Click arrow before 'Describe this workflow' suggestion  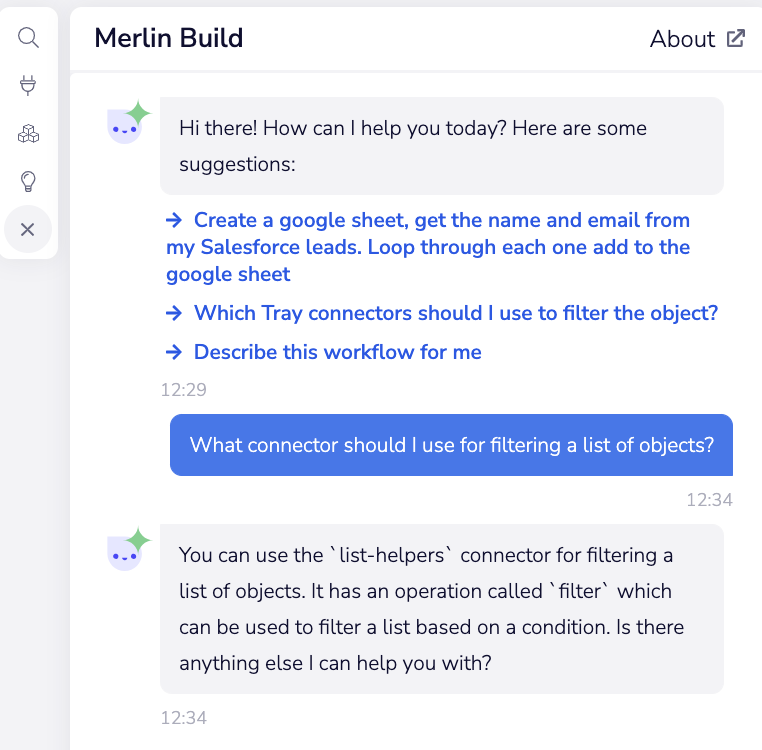[x=174, y=352]
